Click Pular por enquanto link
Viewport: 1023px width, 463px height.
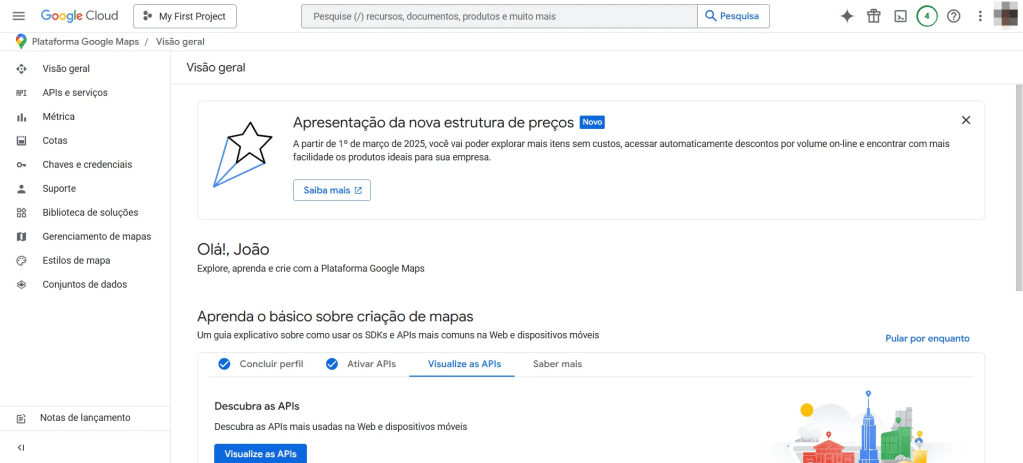[x=927, y=338]
